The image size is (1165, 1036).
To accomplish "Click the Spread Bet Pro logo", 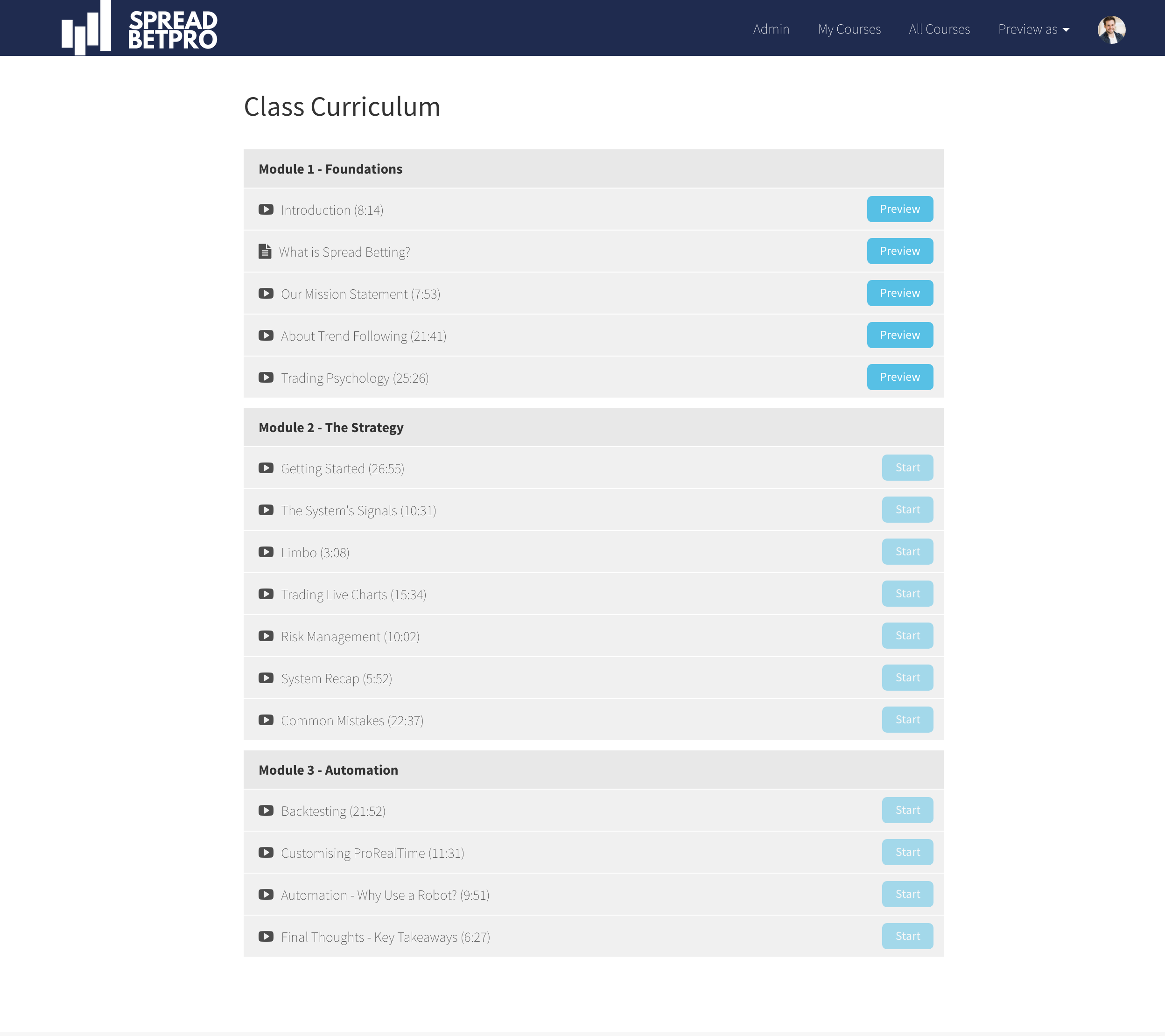I will 139,28.
